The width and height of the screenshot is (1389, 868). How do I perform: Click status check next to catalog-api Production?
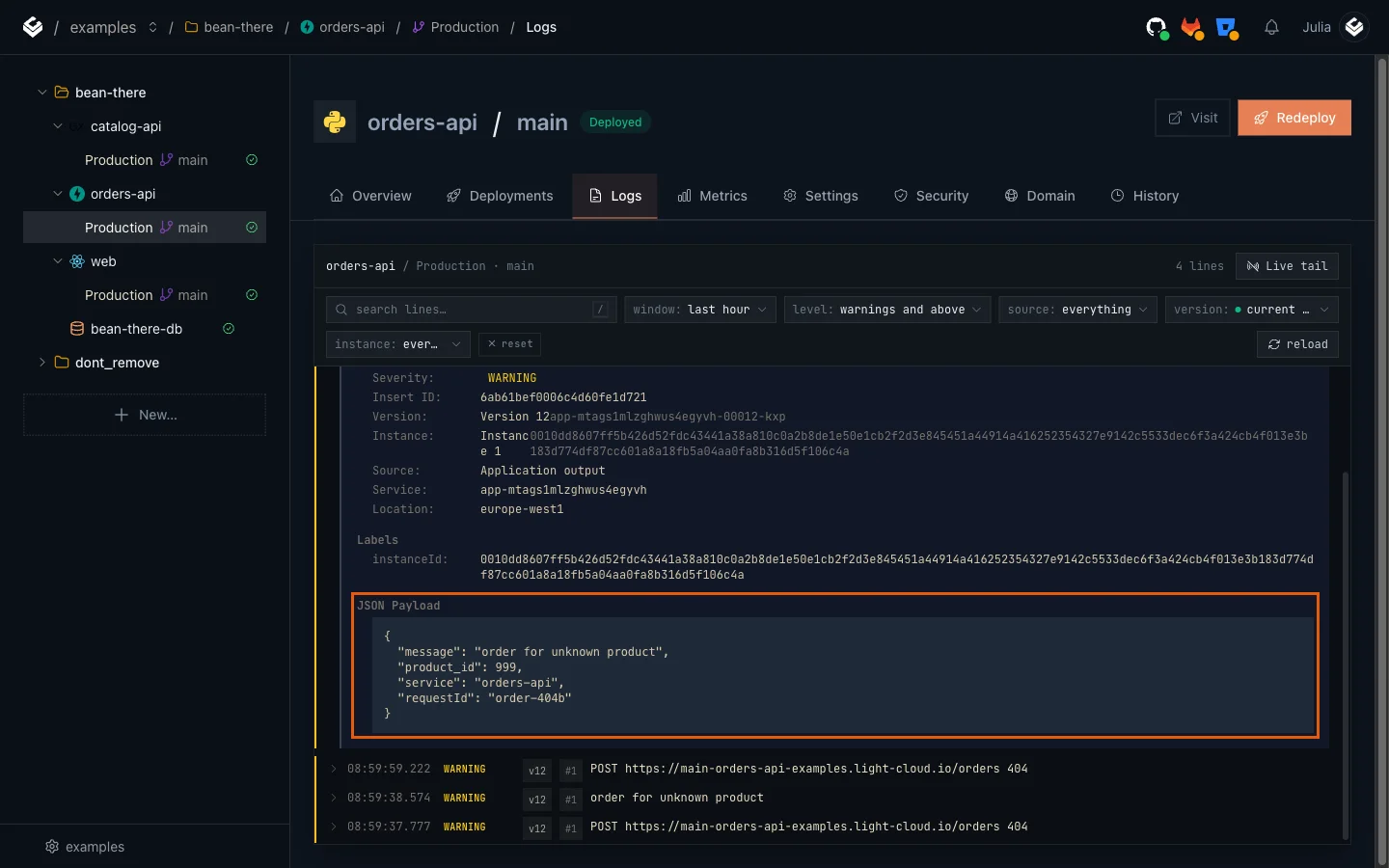click(252, 160)
